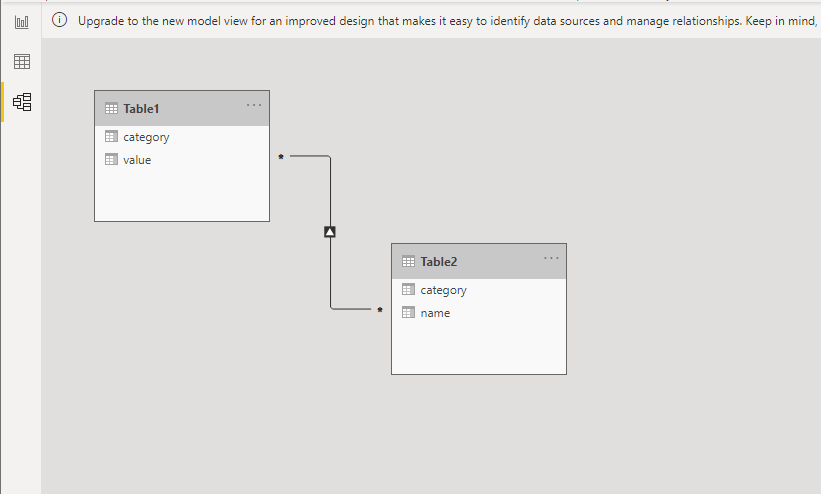This screenshot has width=821, height=494.
Task: Click the table icon beside Table1 title
Action: point(112,108)
